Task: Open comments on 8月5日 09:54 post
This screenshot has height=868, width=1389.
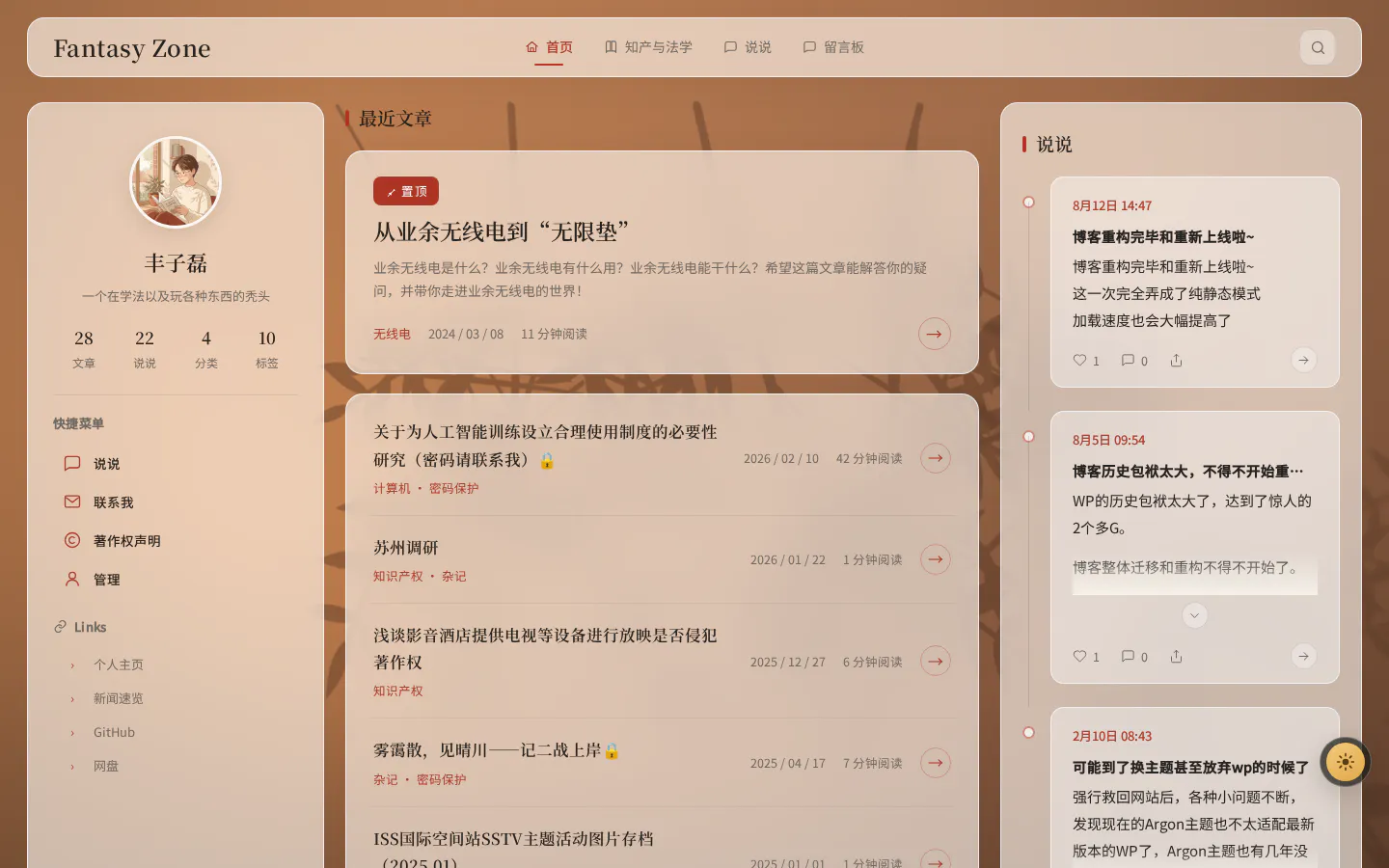Action: click(1134, 657)
